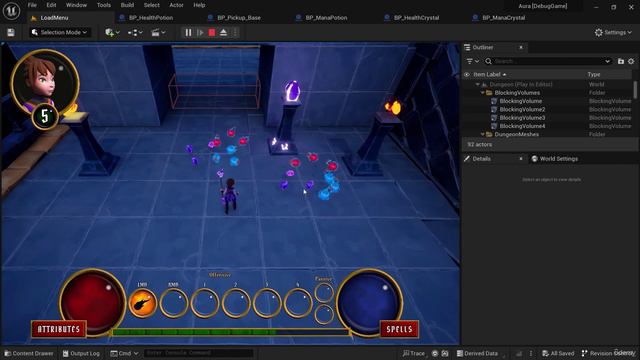Open the Help menu
Viewport: 640px width, 360px height.
pyautogui.click(x=199, y=5)
